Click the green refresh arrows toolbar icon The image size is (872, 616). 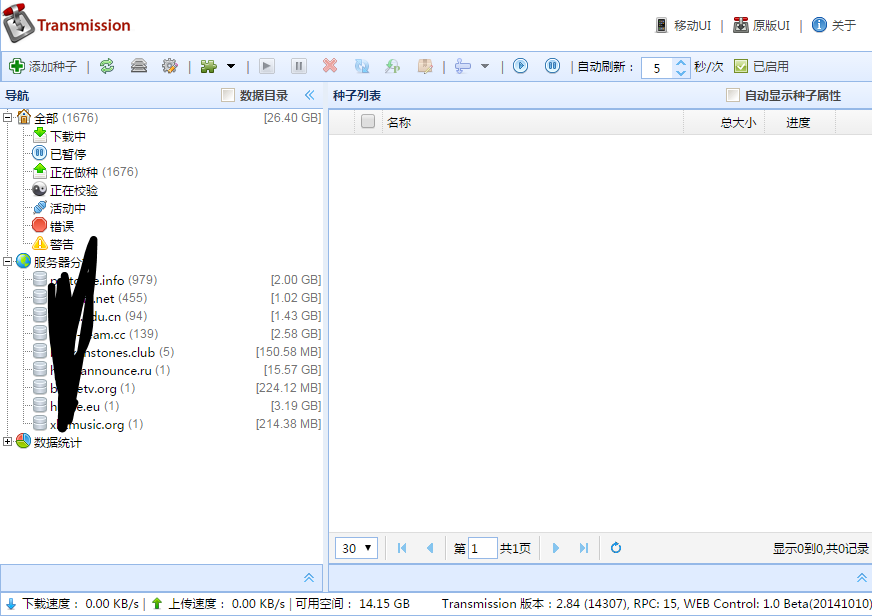click(107, 67)
